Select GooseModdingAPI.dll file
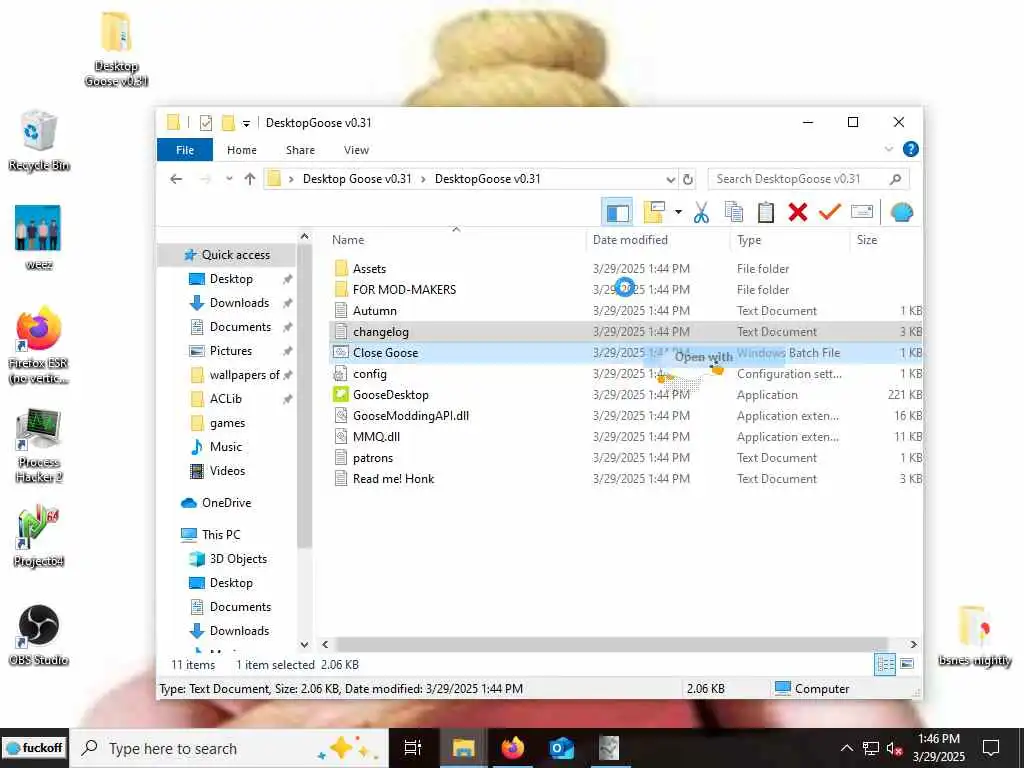Viewport: 1024px width, 768px height. tap(626, 415)
